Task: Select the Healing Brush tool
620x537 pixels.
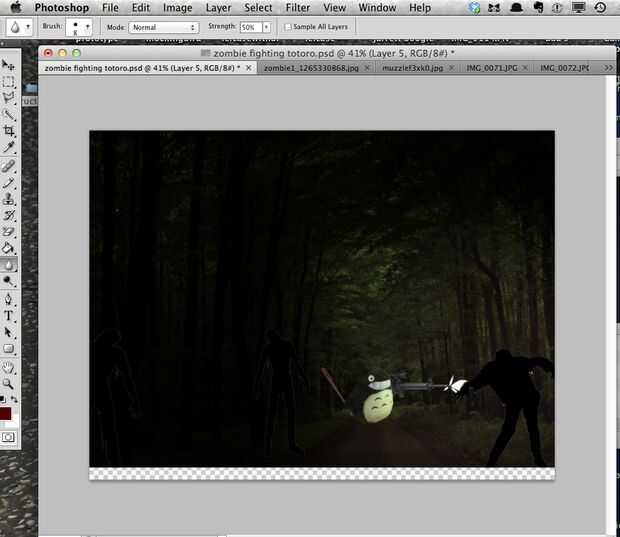Action: coord(8,166)
